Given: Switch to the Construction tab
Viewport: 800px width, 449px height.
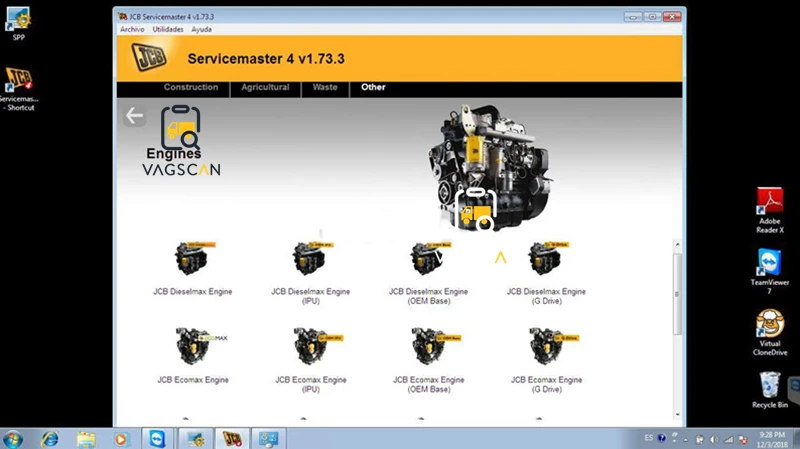Looking at the screenshot, I should coord(191,87).
